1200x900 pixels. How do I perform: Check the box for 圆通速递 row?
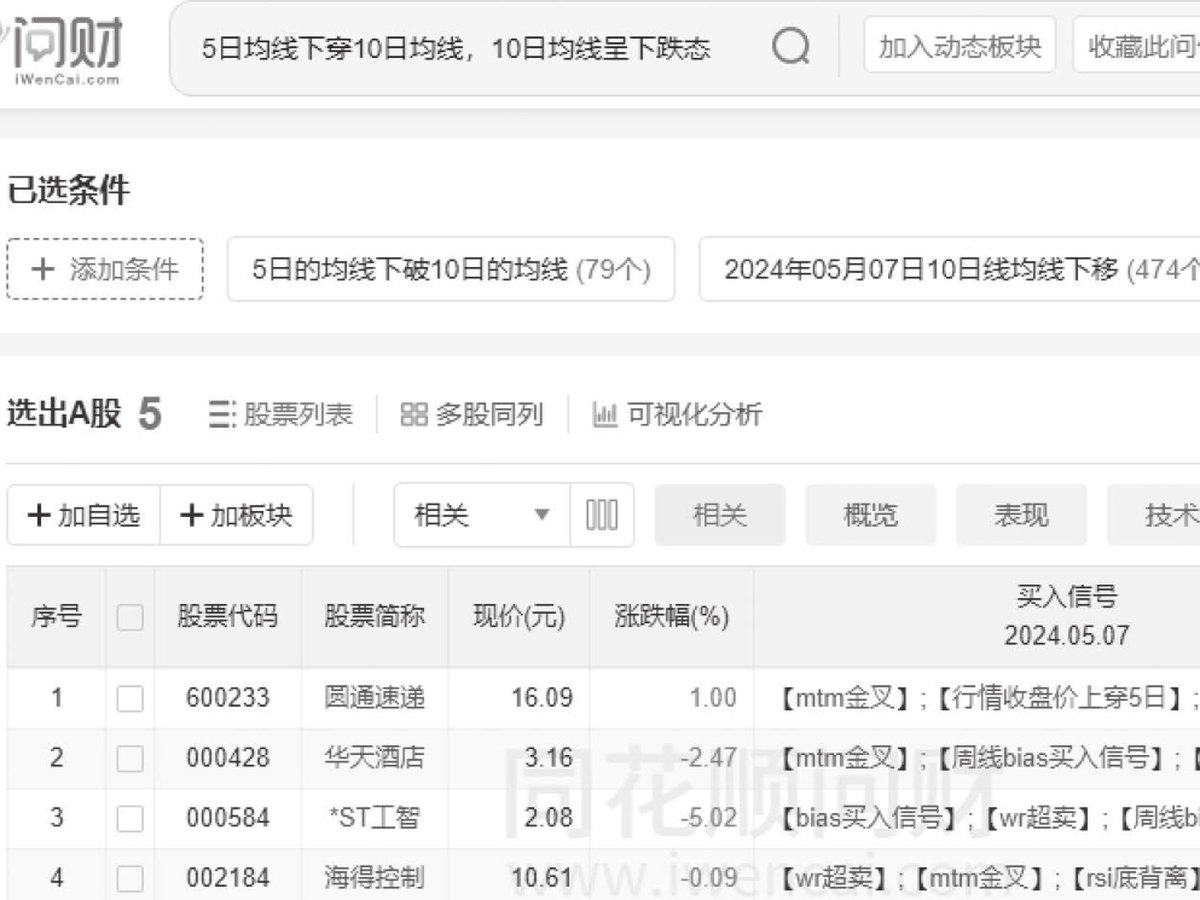pyautogui.click(x=130, y=698)
